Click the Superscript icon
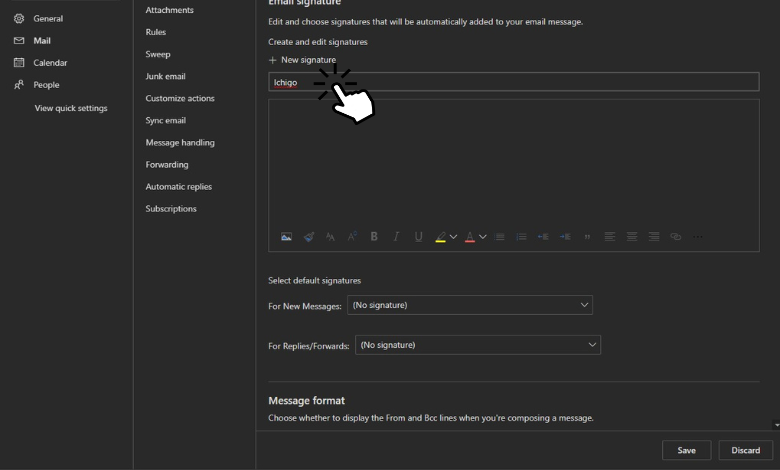The image size is (780, 470). [352, 237]
